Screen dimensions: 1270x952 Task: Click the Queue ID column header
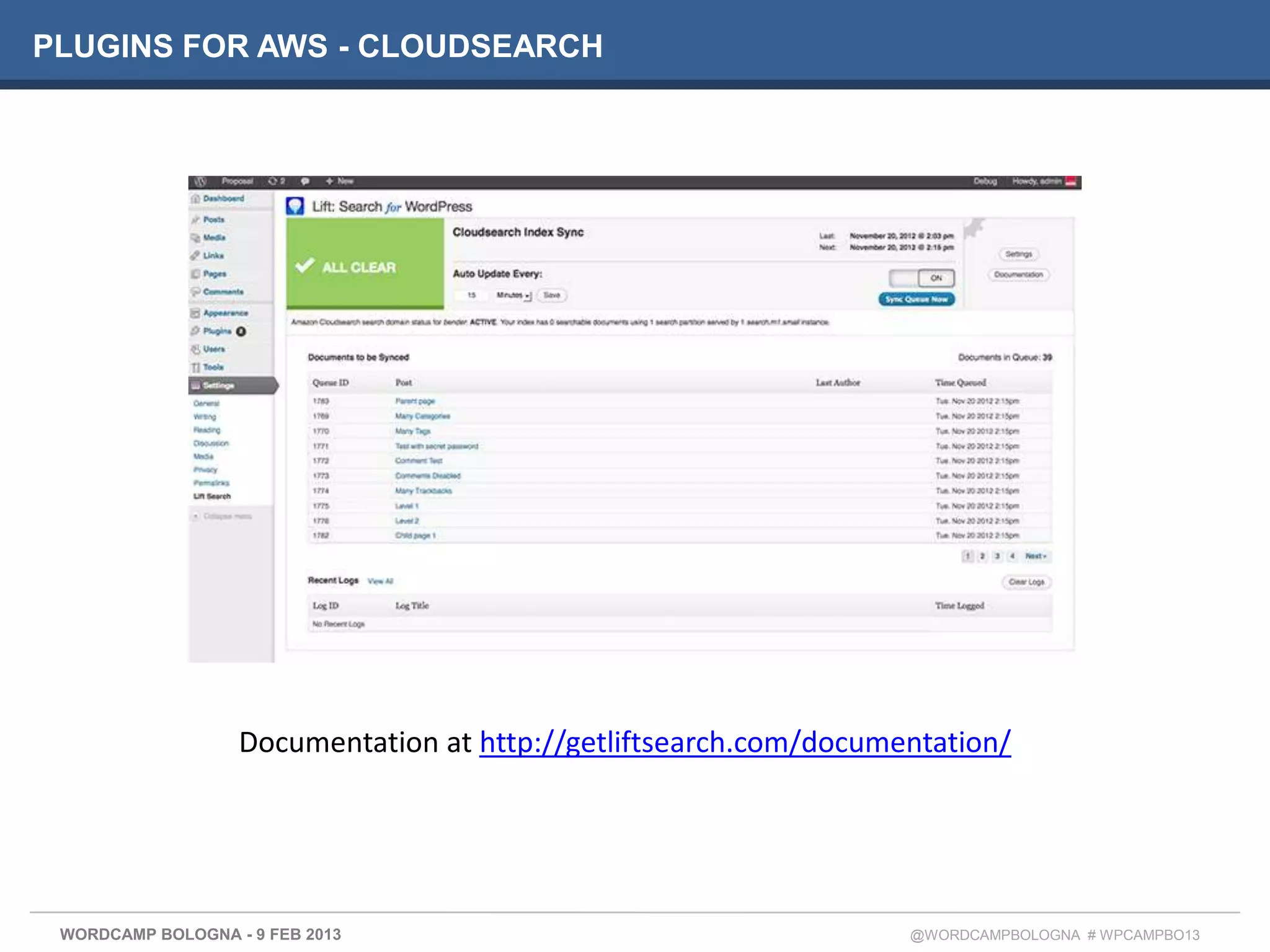pyautogui.click(x=331, y=383)
